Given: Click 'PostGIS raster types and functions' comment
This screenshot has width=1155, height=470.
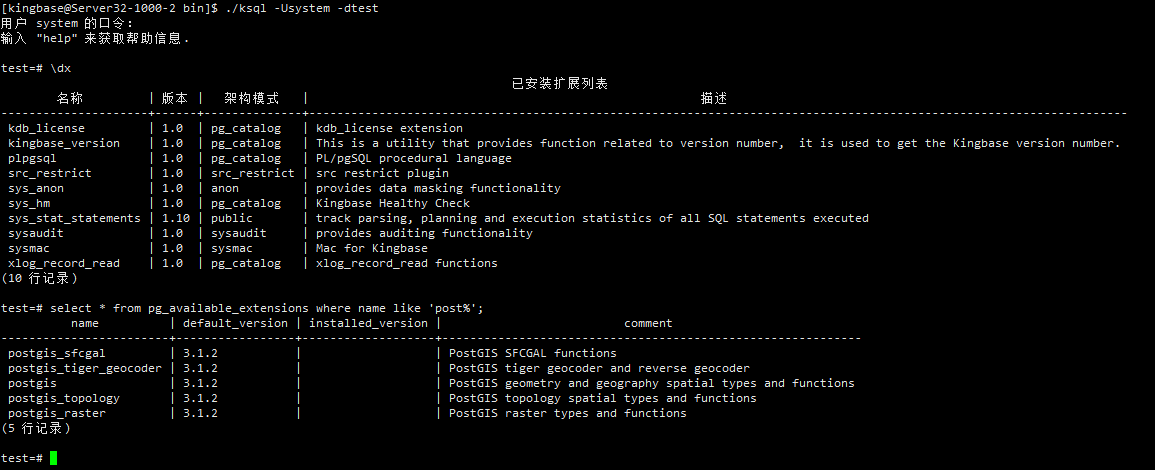Looking at the screenshot, I should tap(568, 413).
